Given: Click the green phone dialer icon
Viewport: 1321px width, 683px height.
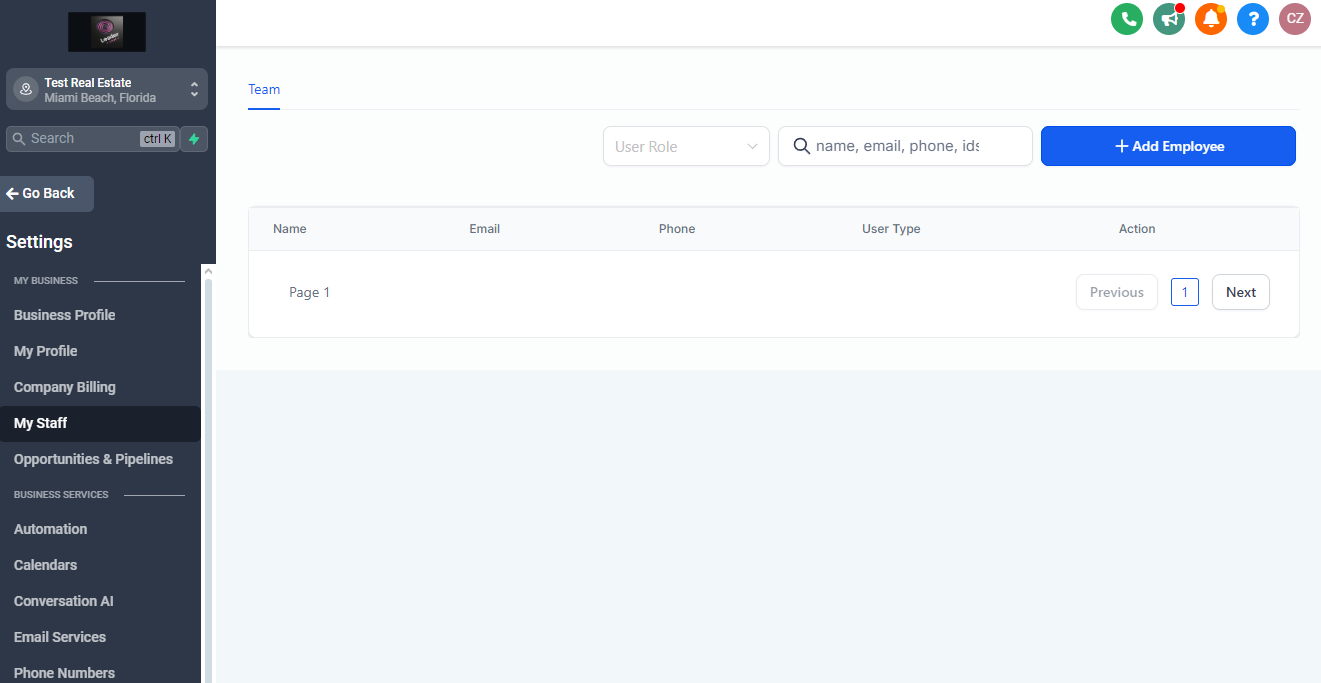Looking at the screenshot, I should 1127,19.
